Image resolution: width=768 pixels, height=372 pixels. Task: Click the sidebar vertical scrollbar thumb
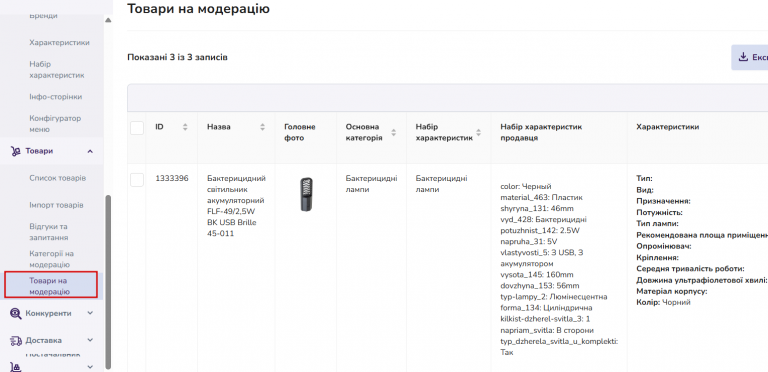point(108,281)
